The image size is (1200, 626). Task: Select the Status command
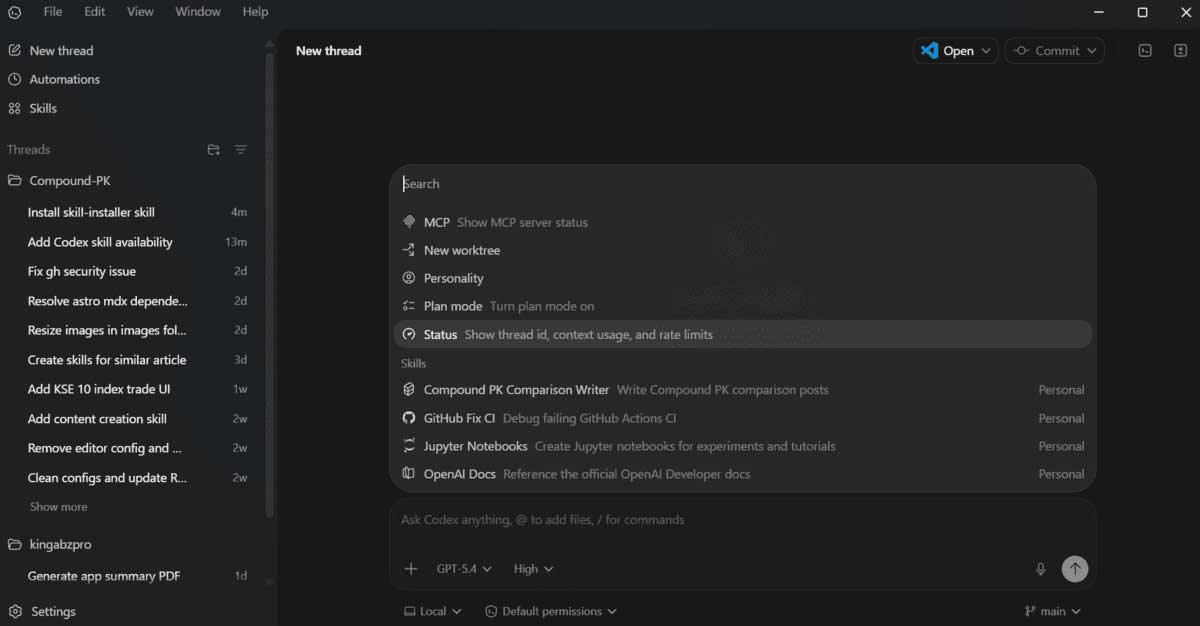pos(742,334)
